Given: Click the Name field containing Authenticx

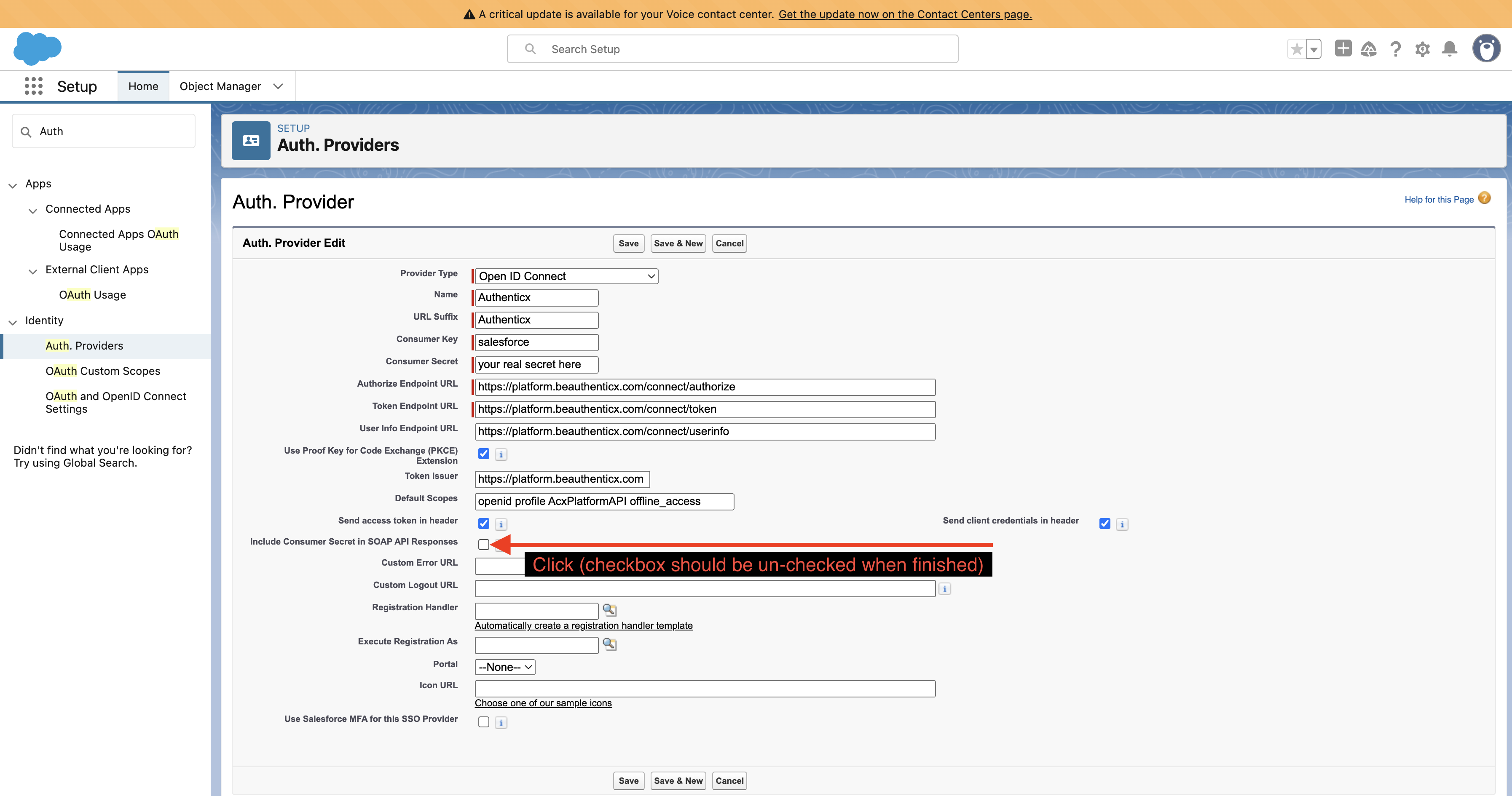Looking at the screenshot, I should (536, 298).
